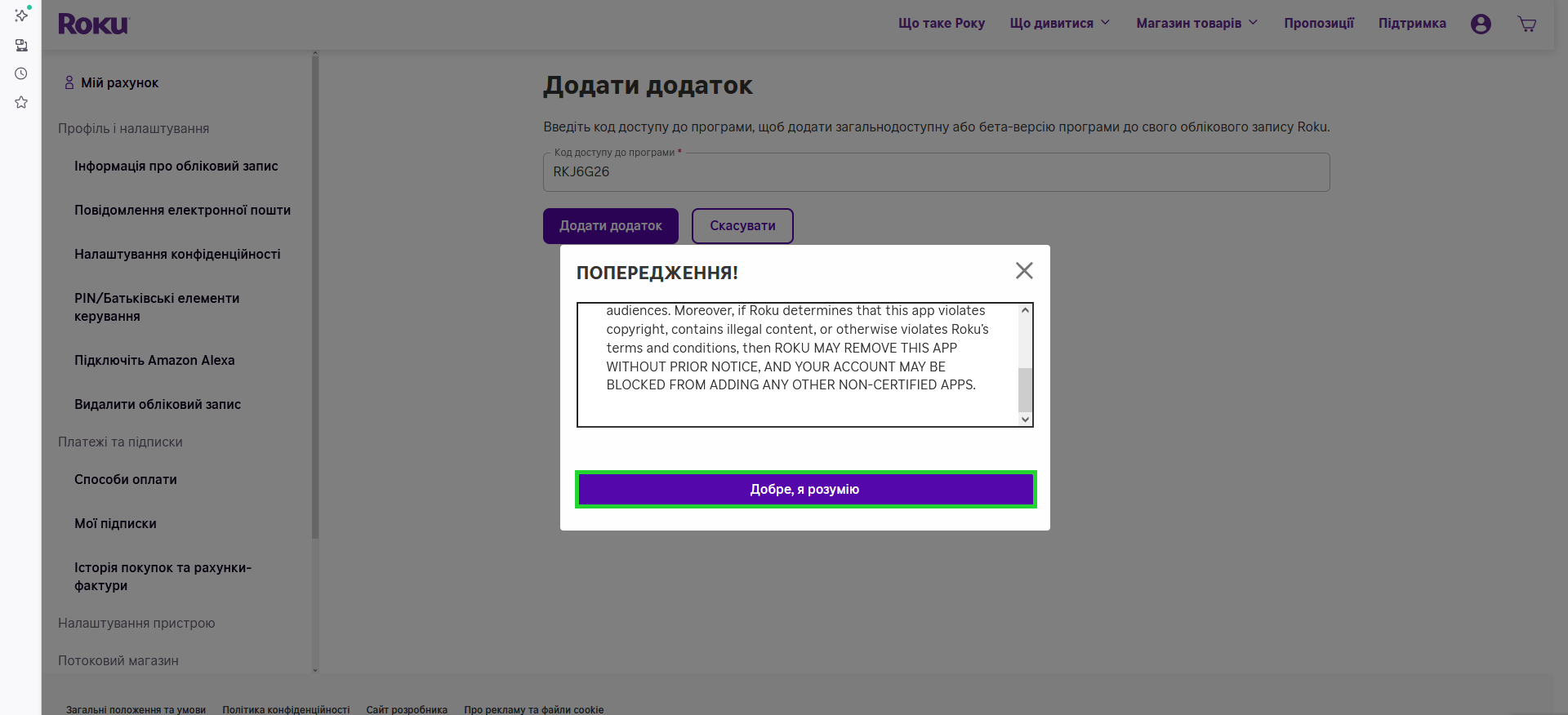Open Історія покупок та рахунки-фактури
Viewport: 1568px width, 715px height.
tap(163, 576)
